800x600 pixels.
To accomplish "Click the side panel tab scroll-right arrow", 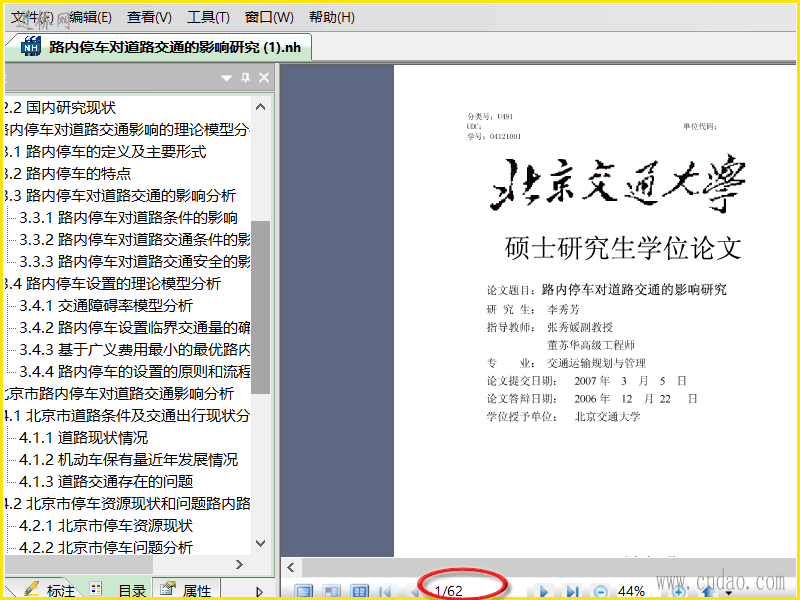I will pos(260,591).
